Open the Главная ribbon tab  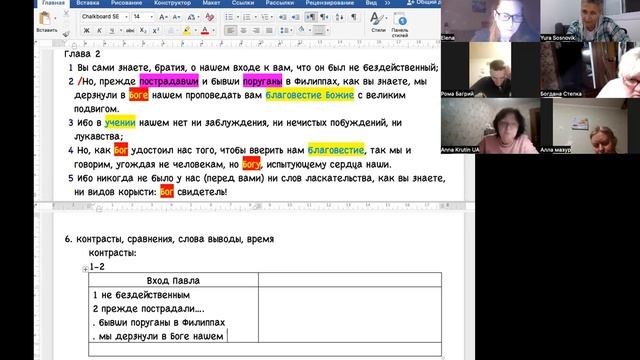click(53, 3)
